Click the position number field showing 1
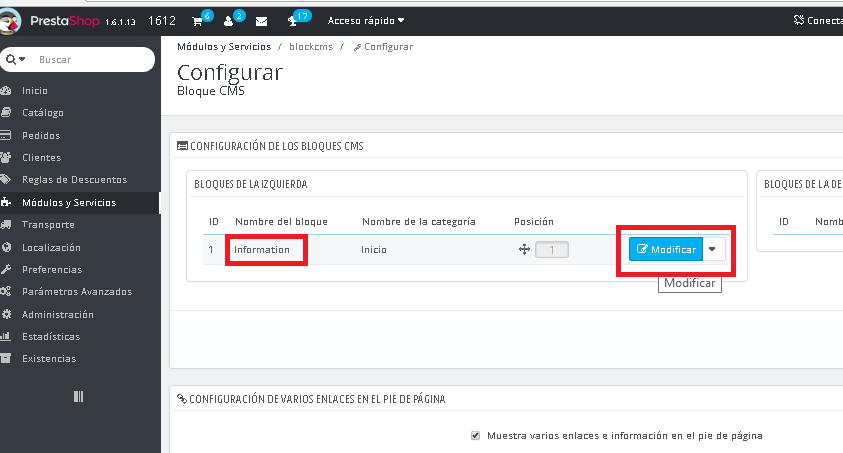843x453 pixels. tap(552, 249)
